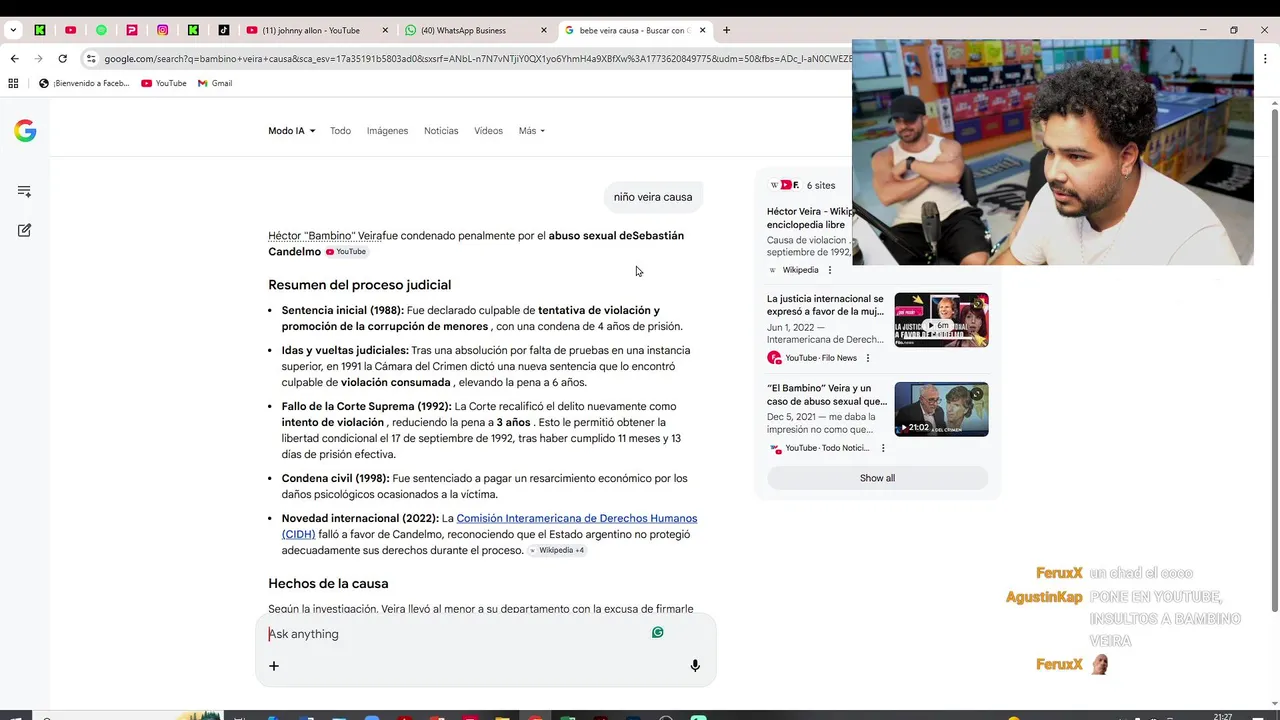Open the 6 sites source header
The height and width of the screenshot is (720, 1280).
(803, 185)
